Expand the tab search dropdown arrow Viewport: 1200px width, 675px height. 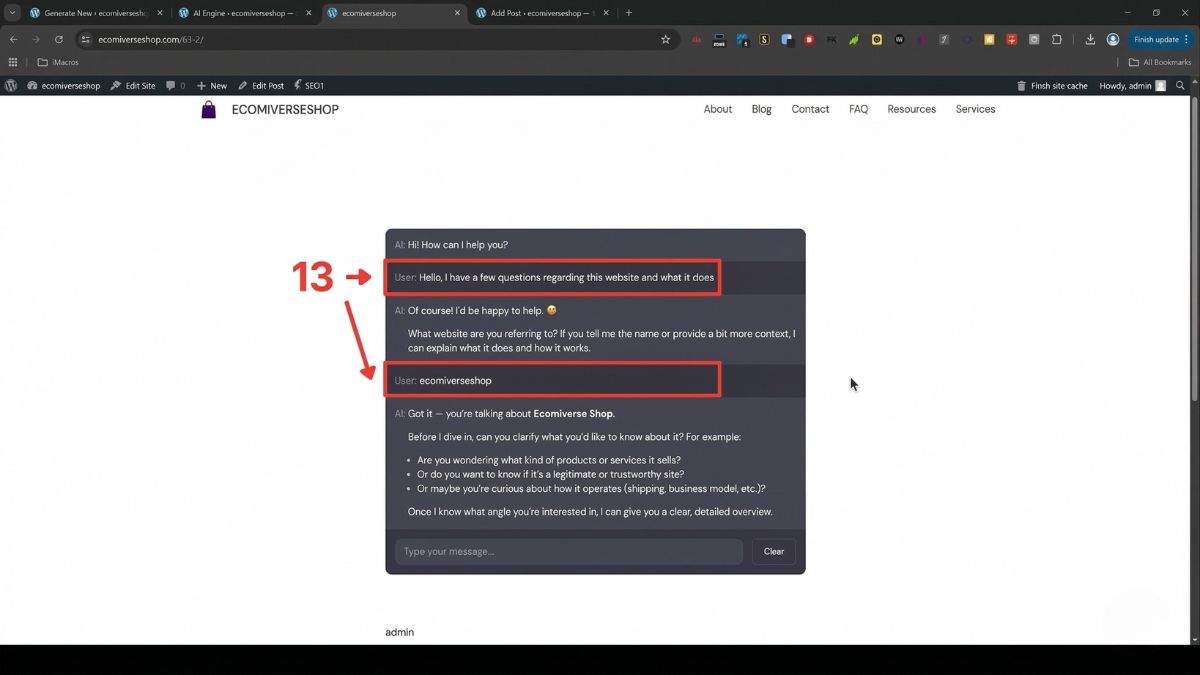[x=10, y=13]
